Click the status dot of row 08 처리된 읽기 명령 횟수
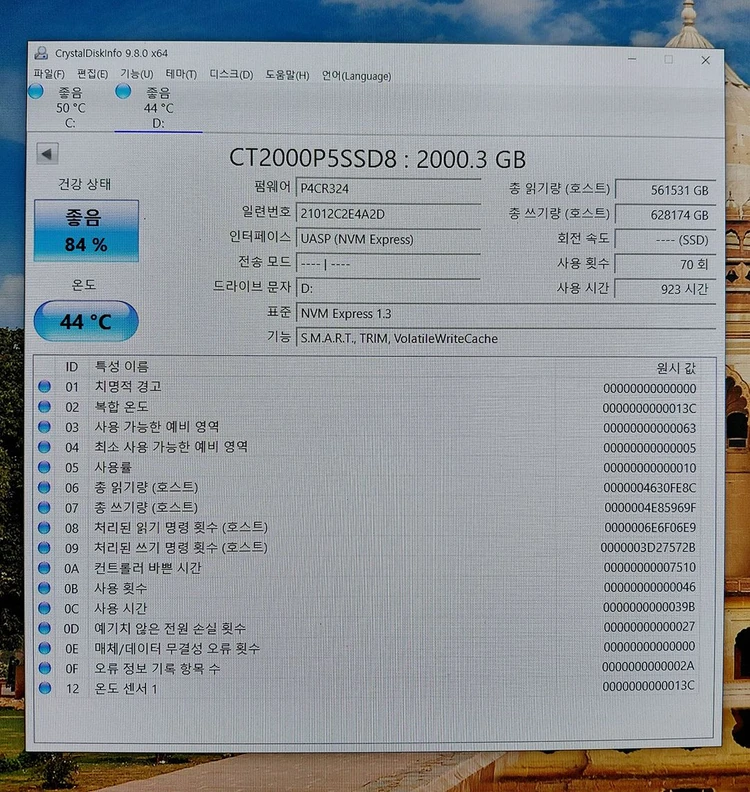This screenshot has height=792, width=750. click(44, 527)
